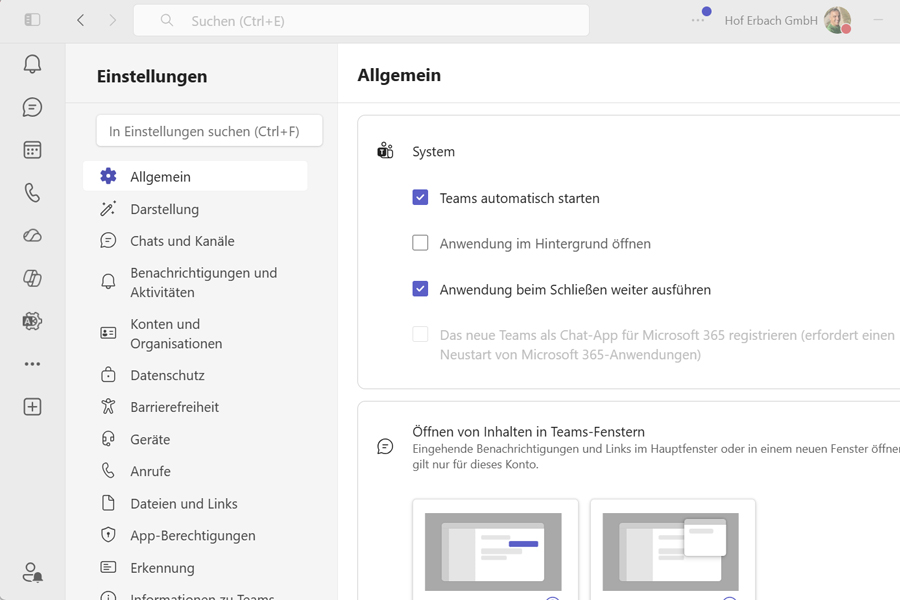
Task: Open Dateien und Links settings
Action: (195, 504)
